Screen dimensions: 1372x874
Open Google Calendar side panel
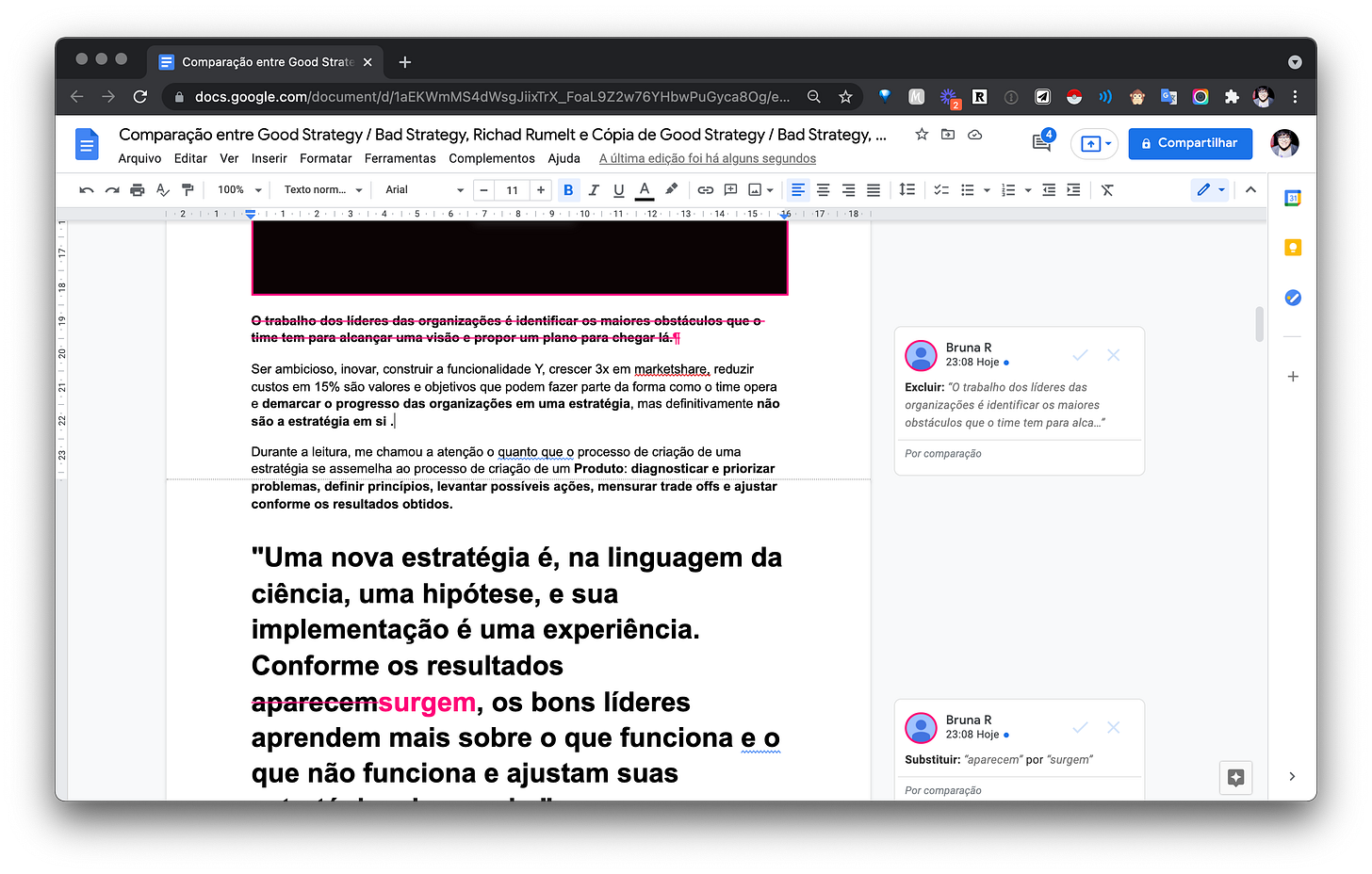click(1293, 198)
